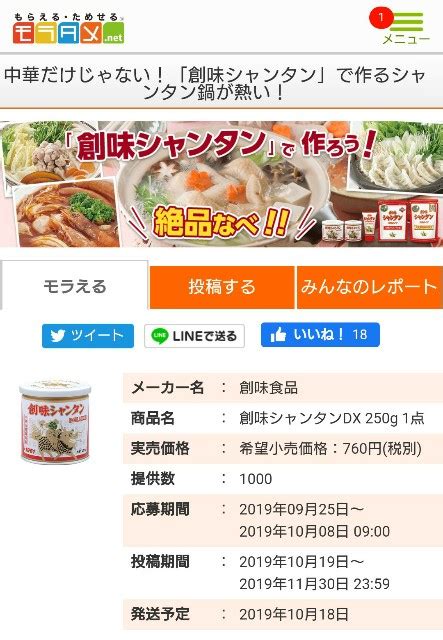
Task: Click the Facebook thumbs-up icon
Action: point(278,335)
